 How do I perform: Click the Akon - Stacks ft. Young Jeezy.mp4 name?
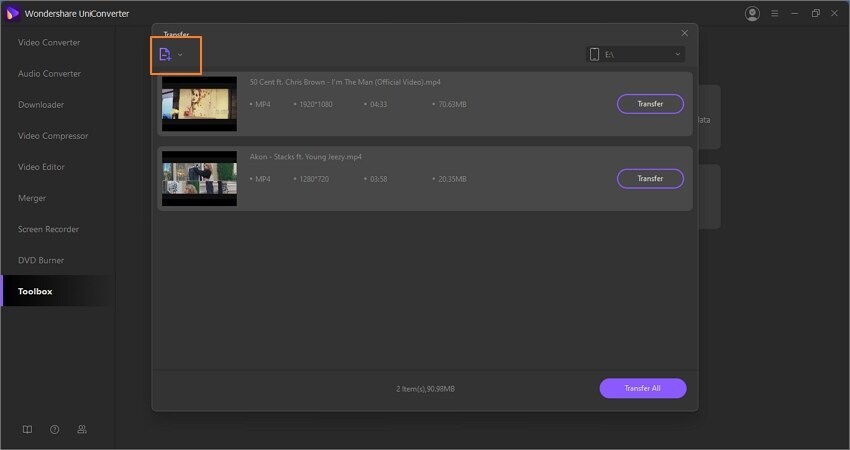click(305, 157)
